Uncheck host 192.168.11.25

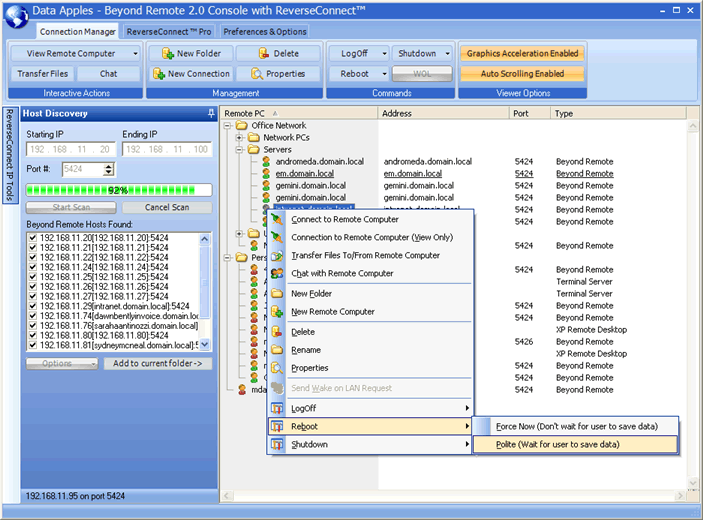pyautogui.click(x=32, y=277)
